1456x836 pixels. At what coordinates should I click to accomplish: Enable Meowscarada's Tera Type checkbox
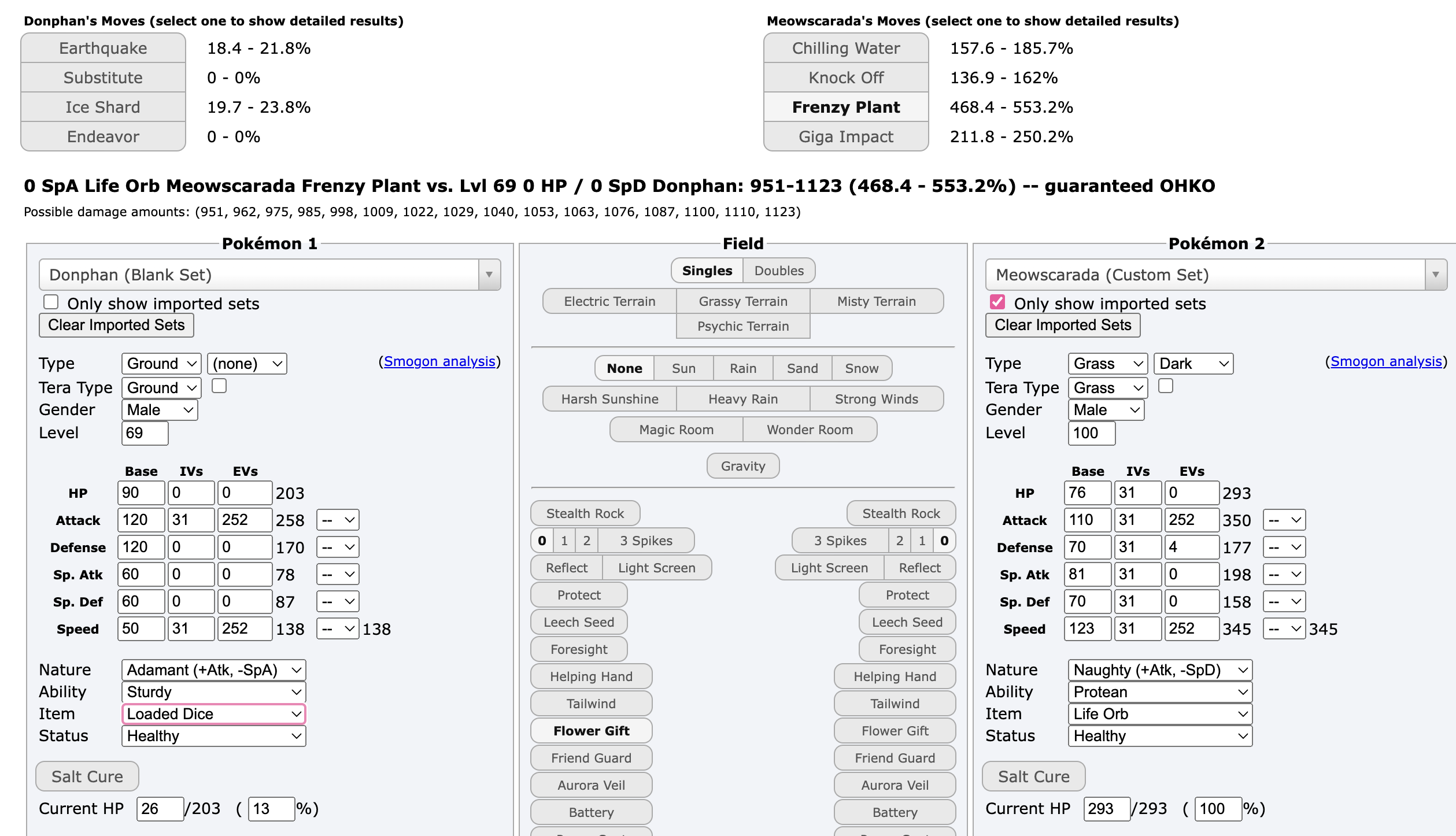click(1166, 386)
